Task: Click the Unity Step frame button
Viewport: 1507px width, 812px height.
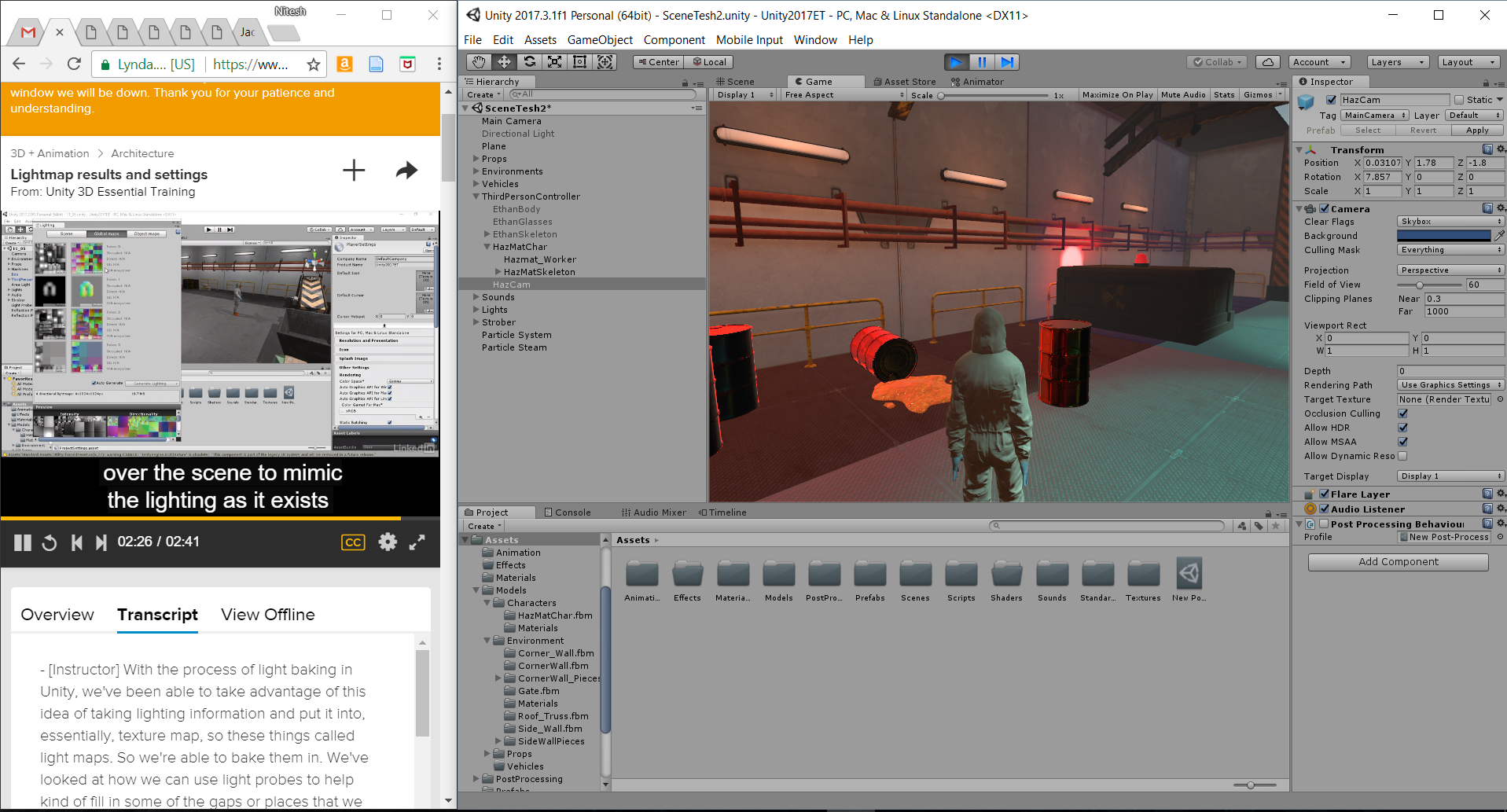Action: point(1007,62)
